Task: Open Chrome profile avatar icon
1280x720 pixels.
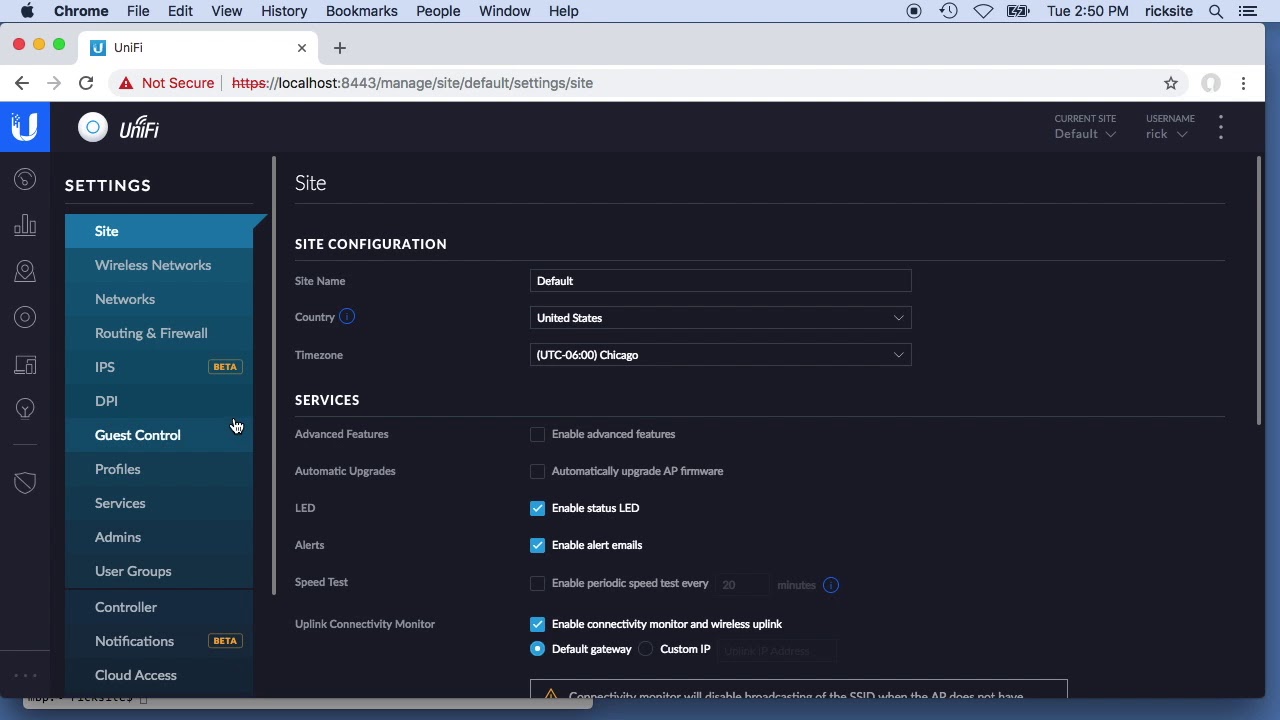Action: coord(1211,83)
